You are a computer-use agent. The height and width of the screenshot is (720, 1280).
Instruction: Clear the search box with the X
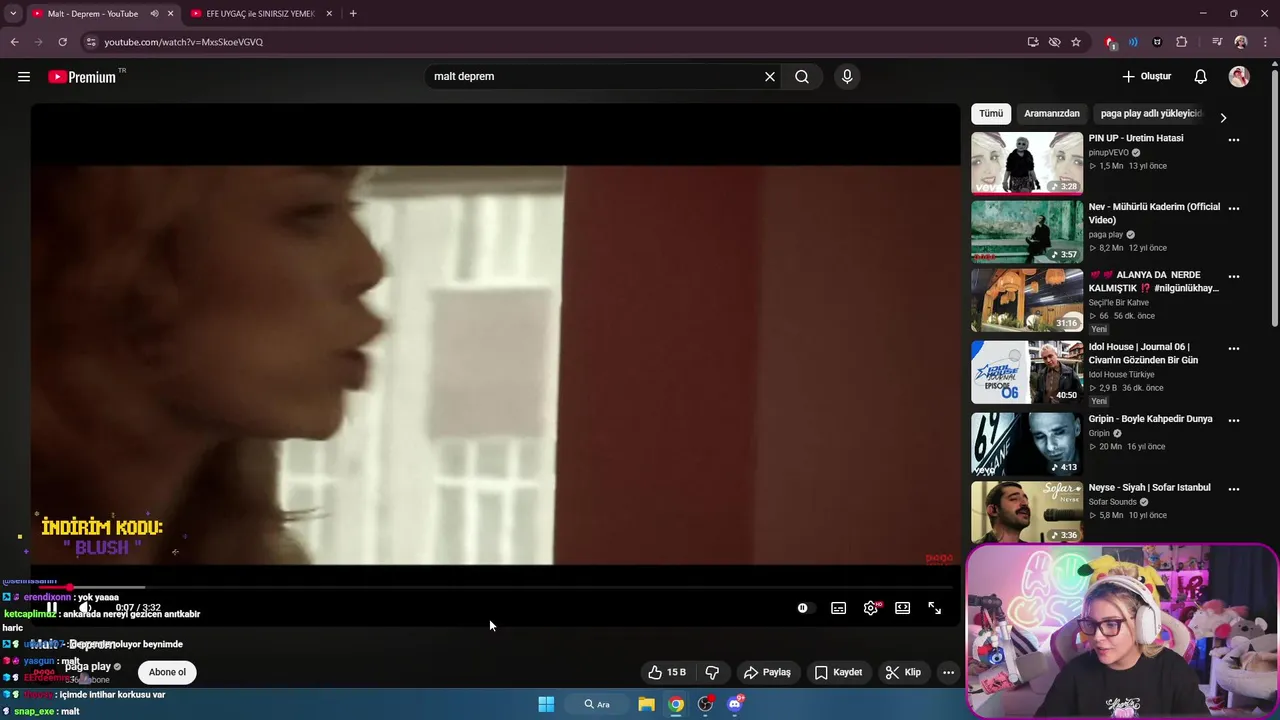coord(770,77)
